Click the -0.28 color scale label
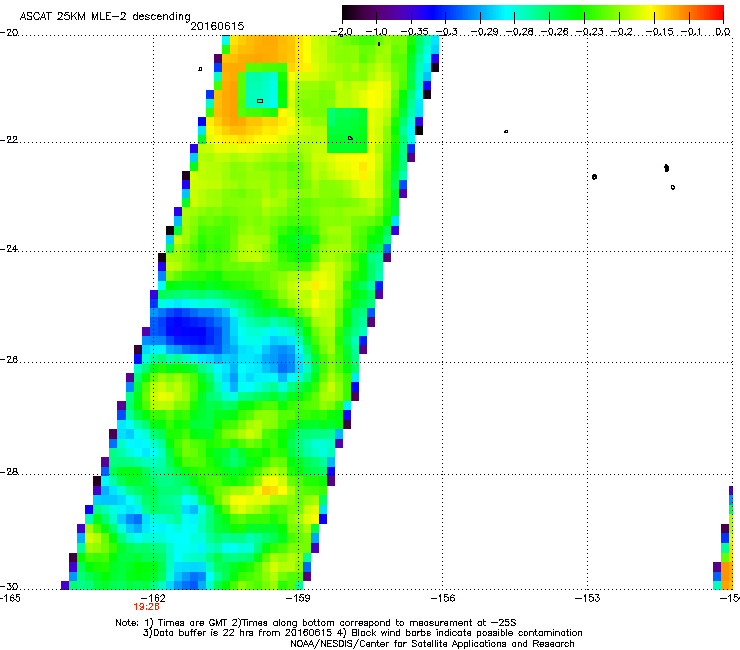This screenshot has height=650, width=740. click(519, 32)
